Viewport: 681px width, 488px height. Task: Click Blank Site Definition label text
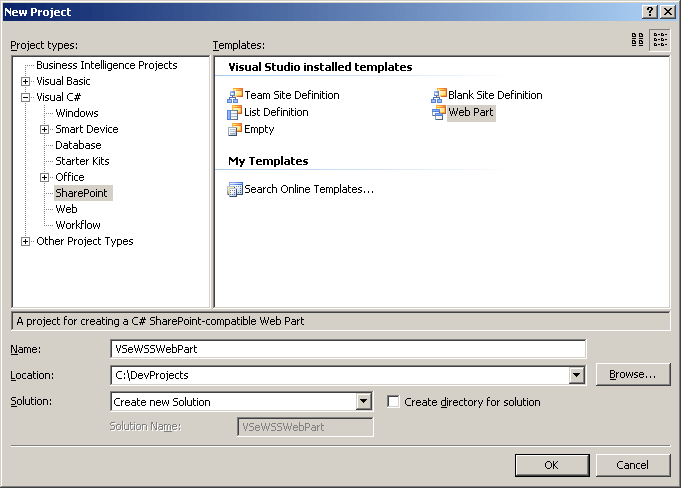495,96
